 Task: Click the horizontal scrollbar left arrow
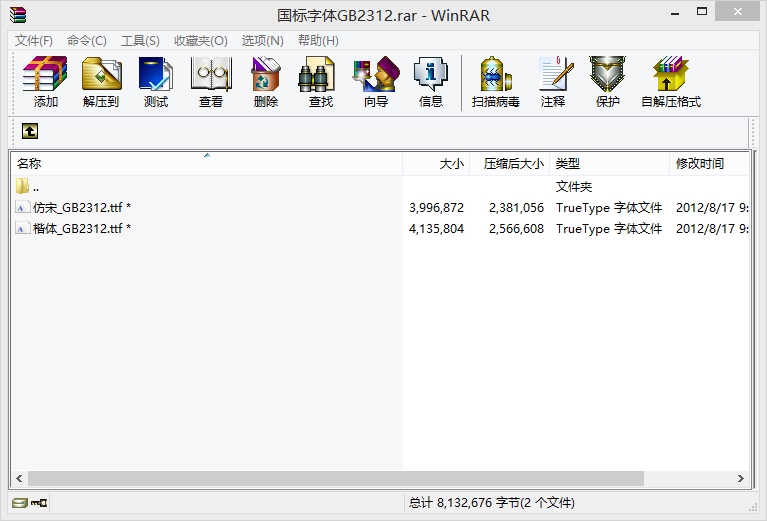(19, 478)
